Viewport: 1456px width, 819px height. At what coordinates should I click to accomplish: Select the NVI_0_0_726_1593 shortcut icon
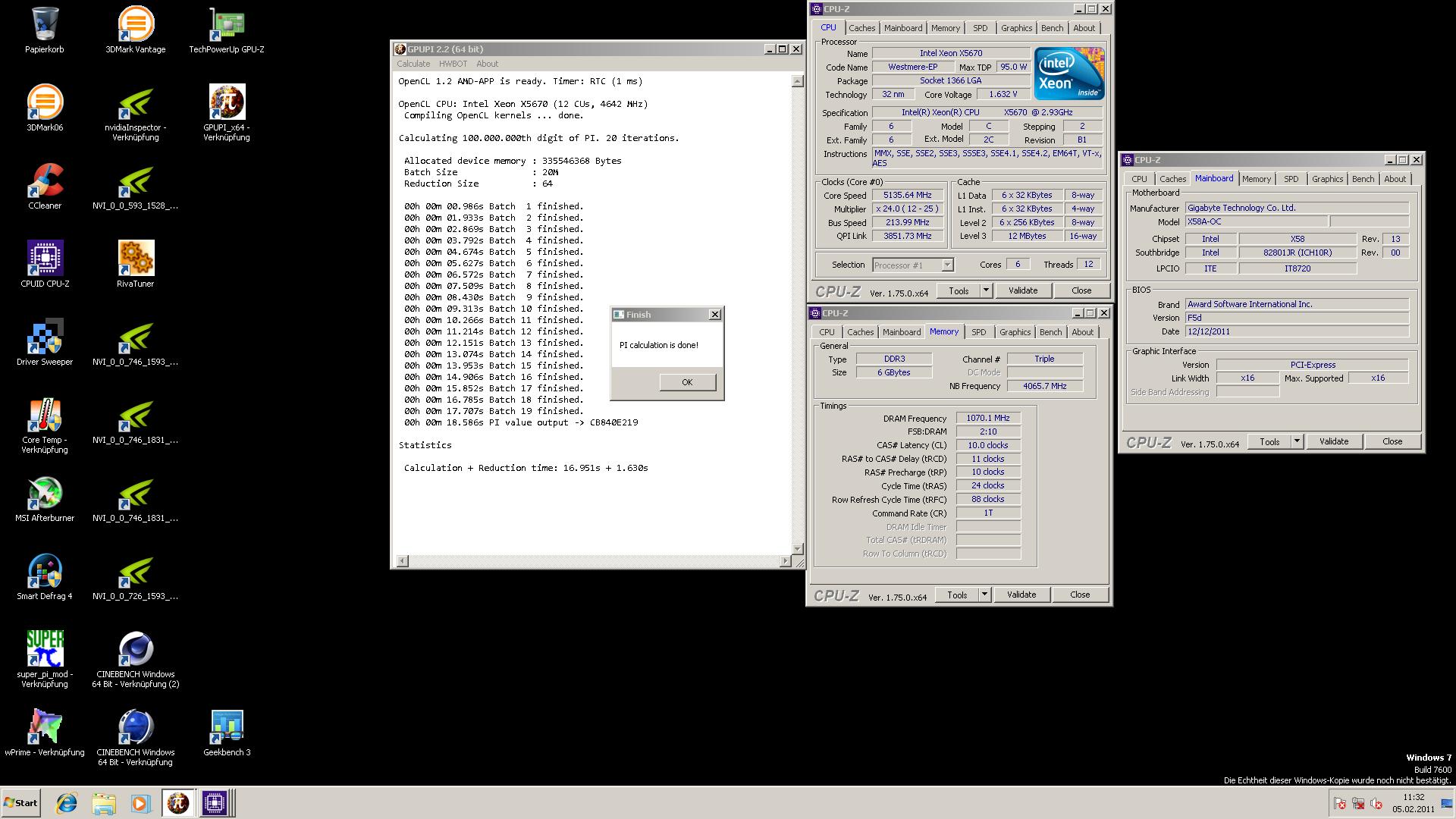pos(136,576)
